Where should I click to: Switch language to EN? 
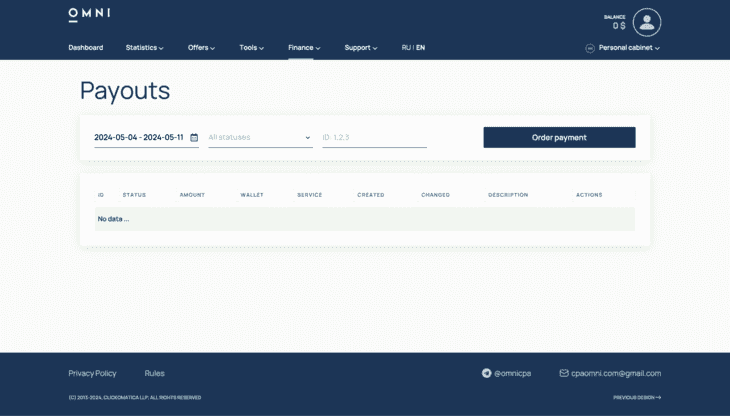coord(420,47)
